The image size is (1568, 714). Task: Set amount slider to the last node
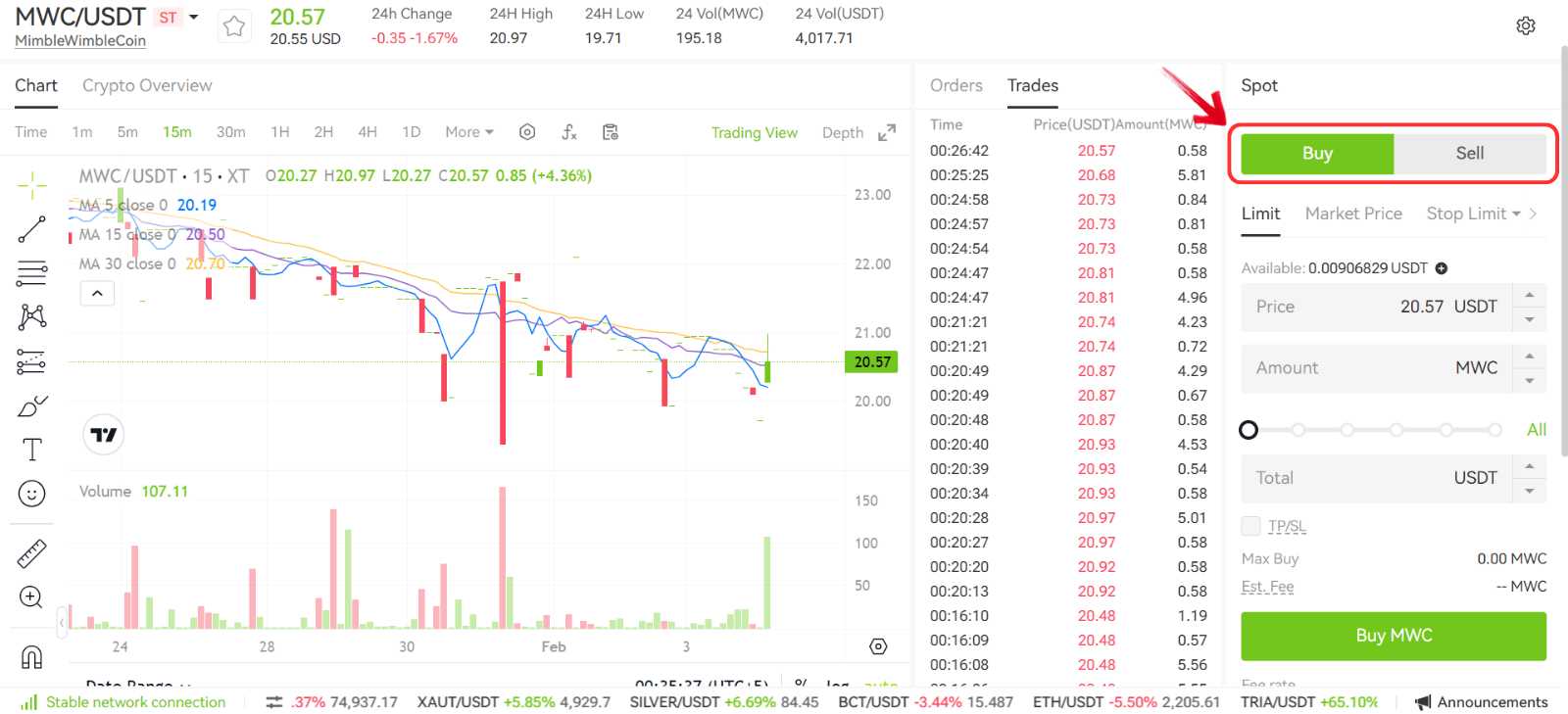(1494, 430)
